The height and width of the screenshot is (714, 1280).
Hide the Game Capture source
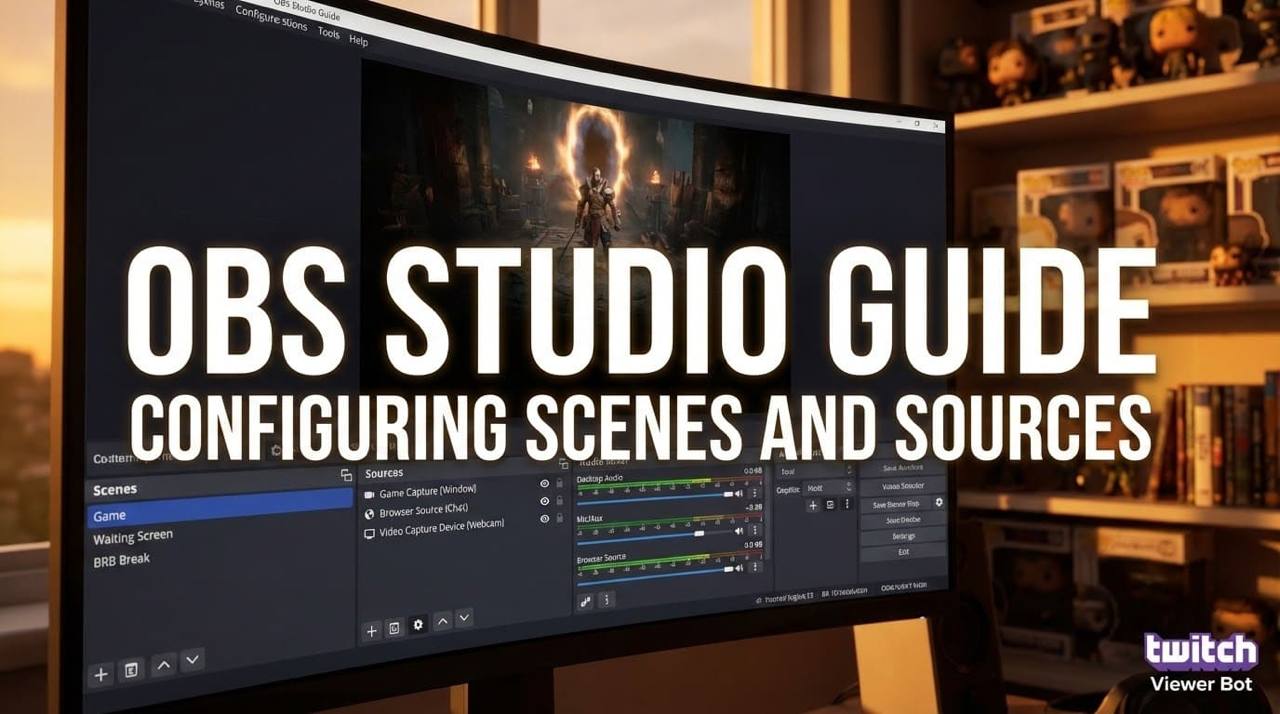pos(545,484)
